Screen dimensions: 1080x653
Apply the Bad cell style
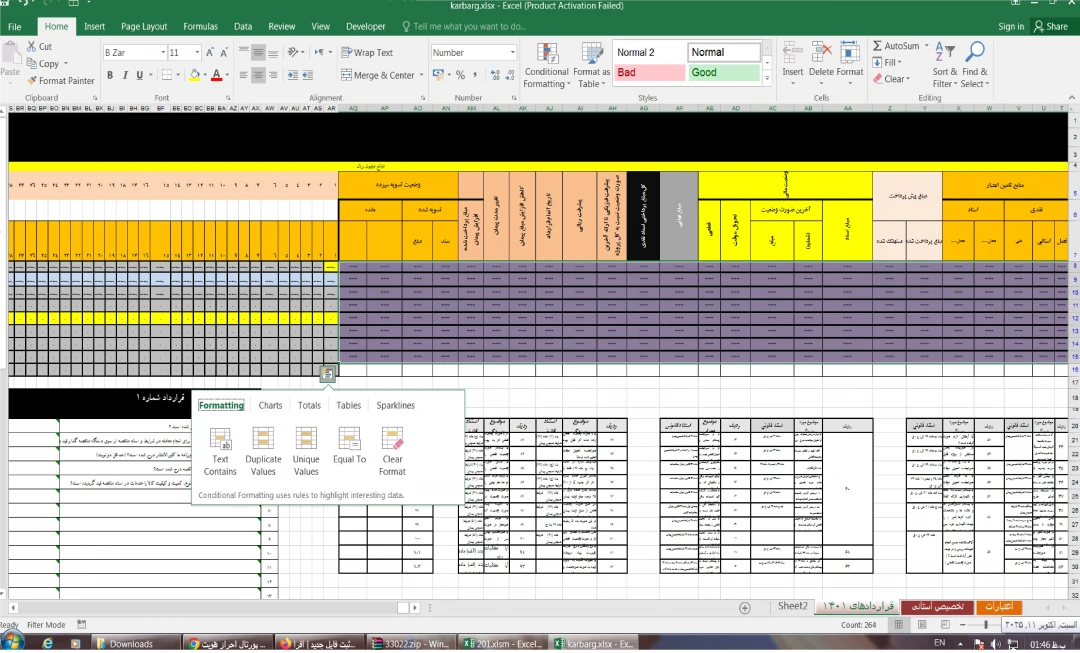[x=648, y=73]
